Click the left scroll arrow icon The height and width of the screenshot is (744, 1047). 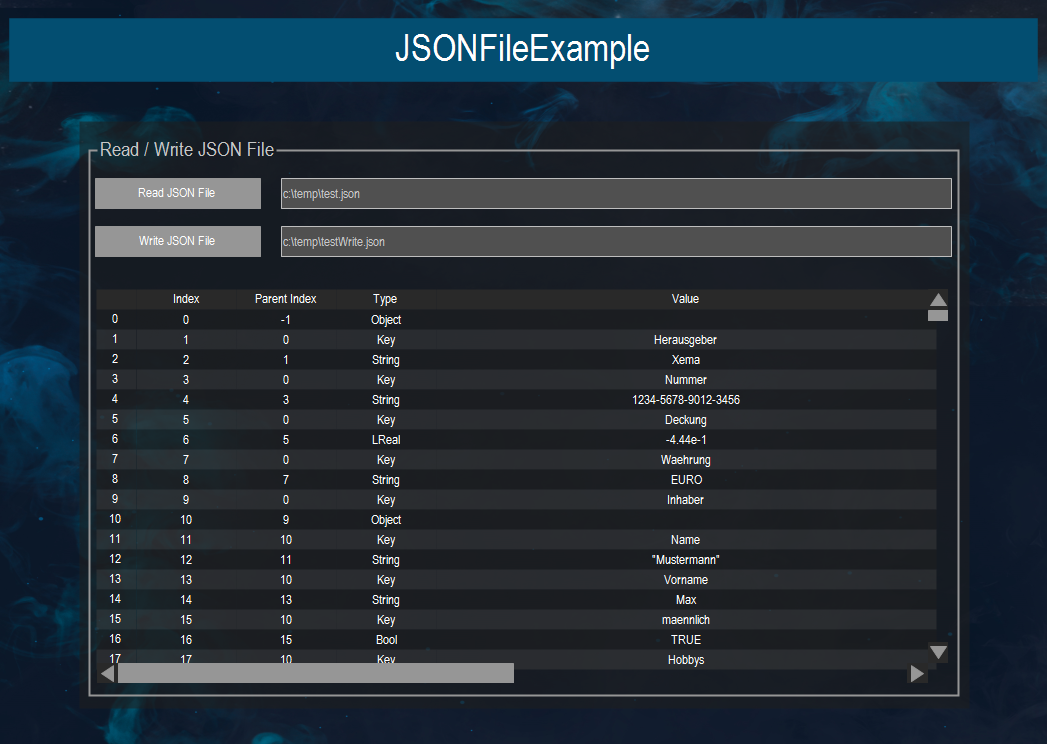pyautogui.click(x=106, y=673)
